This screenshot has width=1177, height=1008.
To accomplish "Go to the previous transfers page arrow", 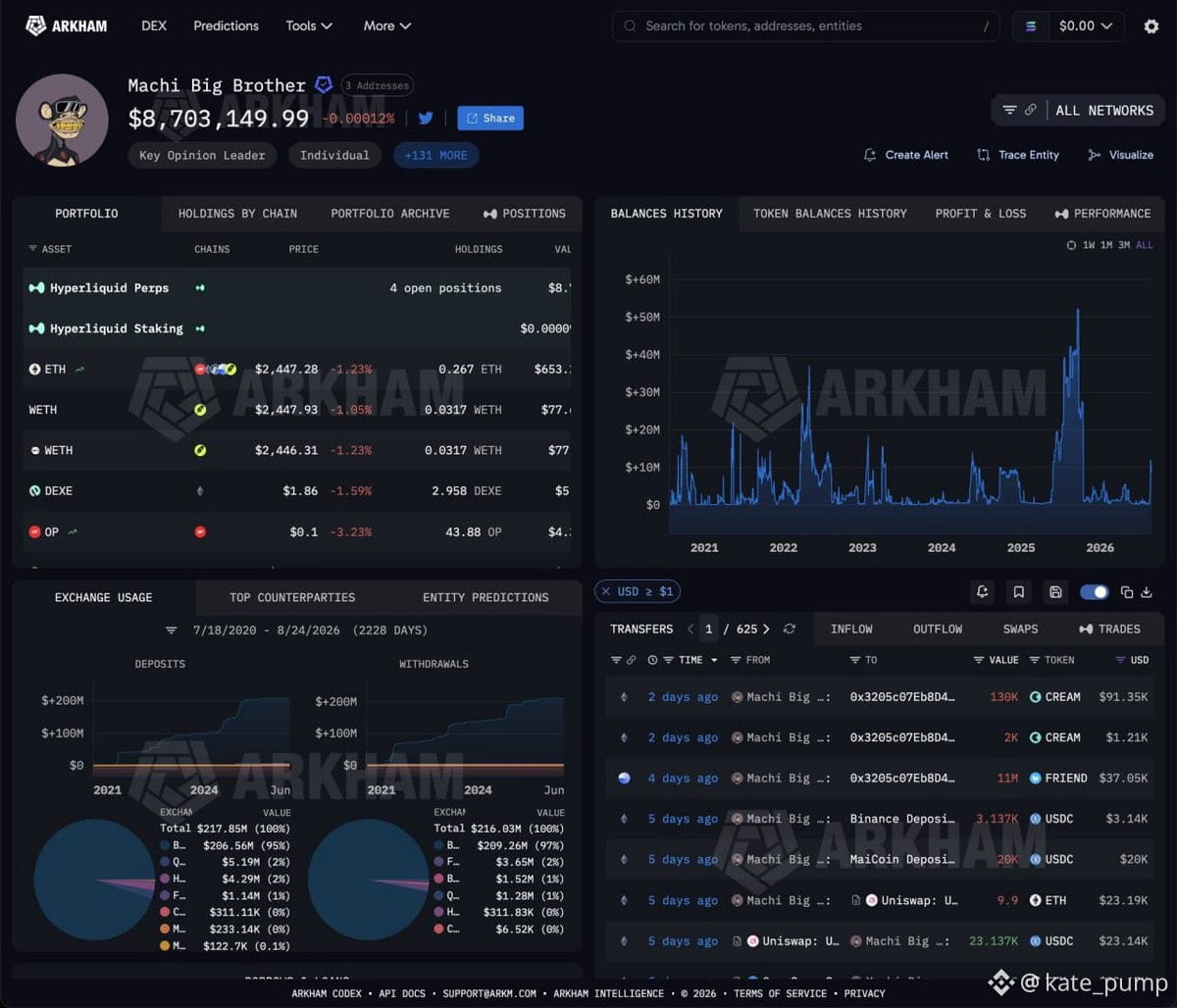I will [691, 629].
